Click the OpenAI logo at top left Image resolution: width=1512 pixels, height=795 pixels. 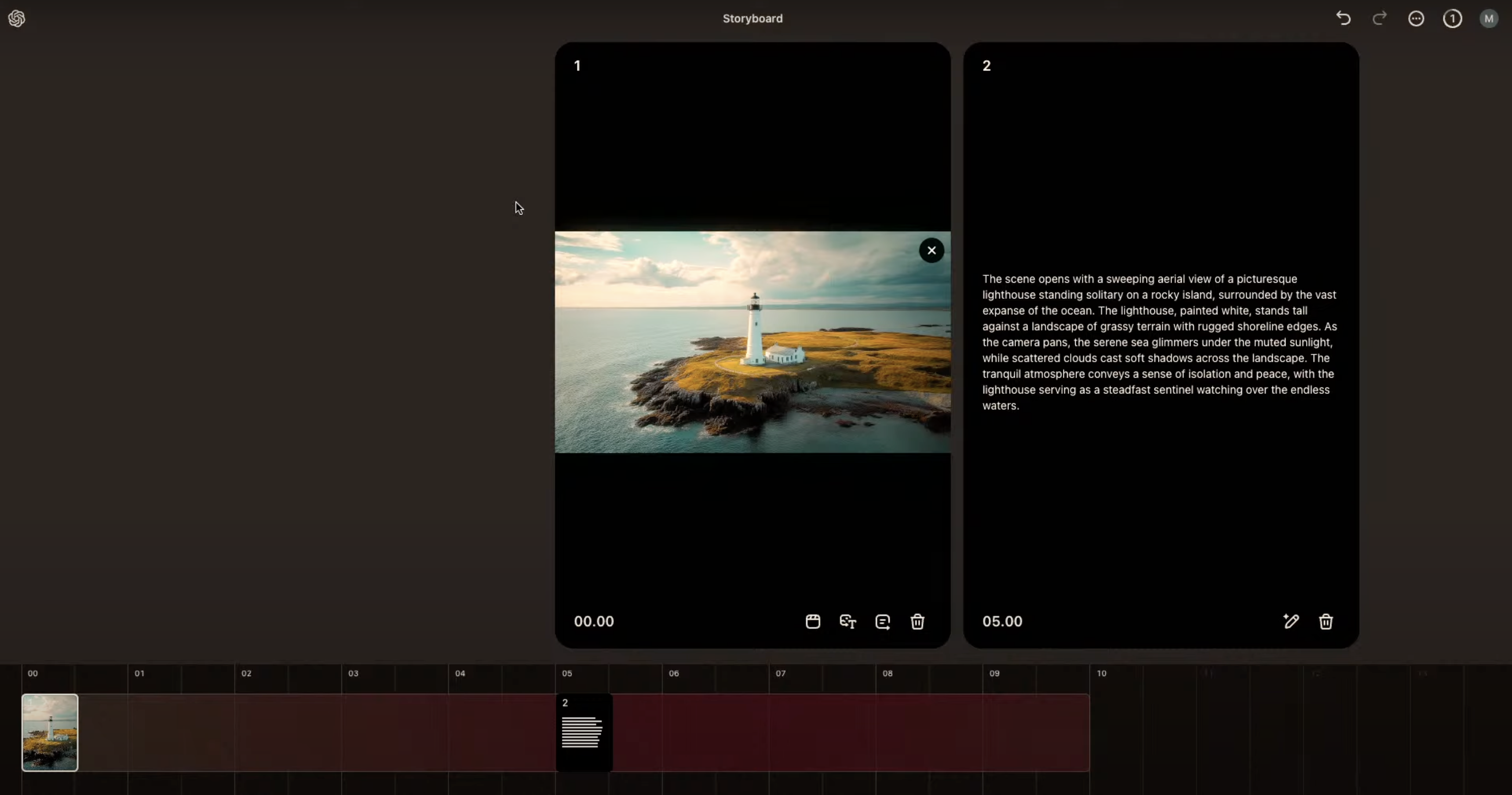point(16,18)
